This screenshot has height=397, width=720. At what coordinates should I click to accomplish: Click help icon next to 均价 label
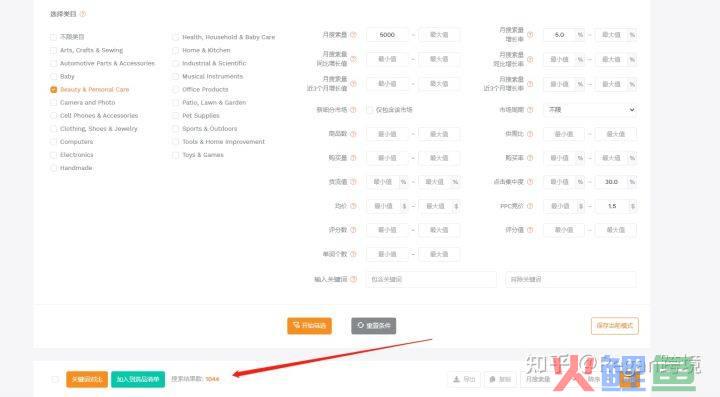(353, 206)
